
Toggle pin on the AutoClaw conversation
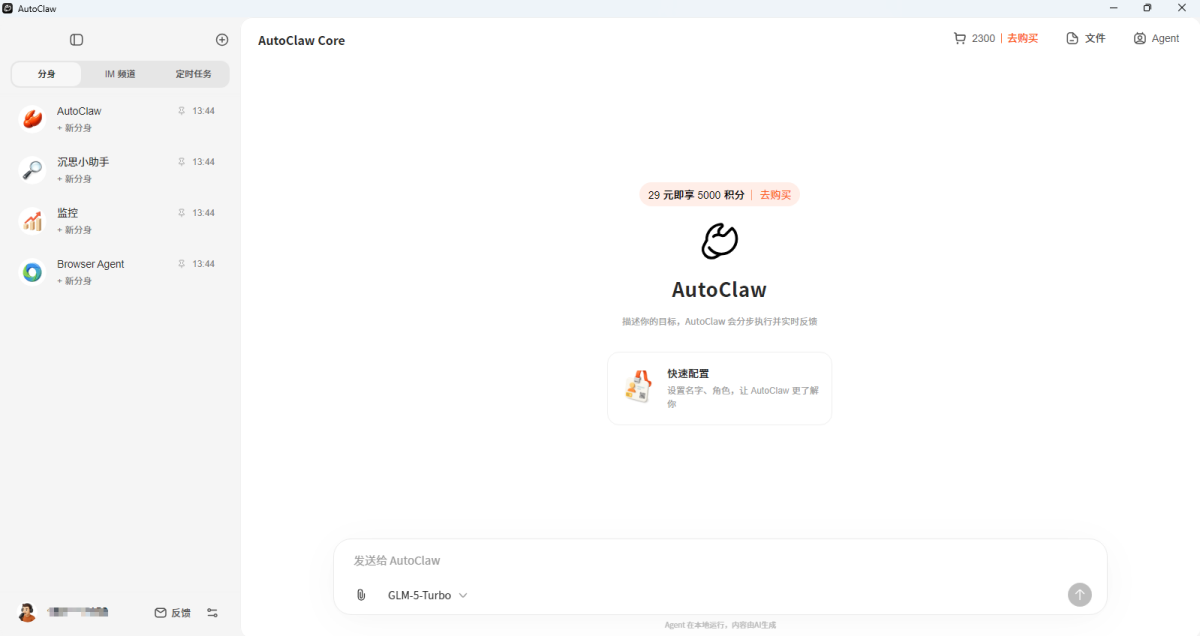pyautogui.click(x=181, y=111)
